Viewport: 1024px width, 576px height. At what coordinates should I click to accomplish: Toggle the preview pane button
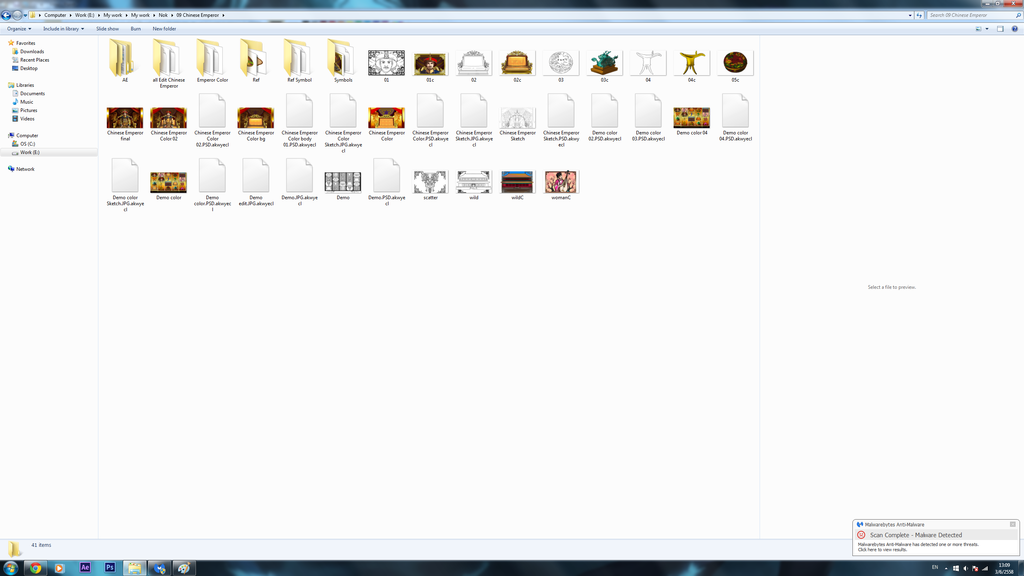pos(1000,29)
